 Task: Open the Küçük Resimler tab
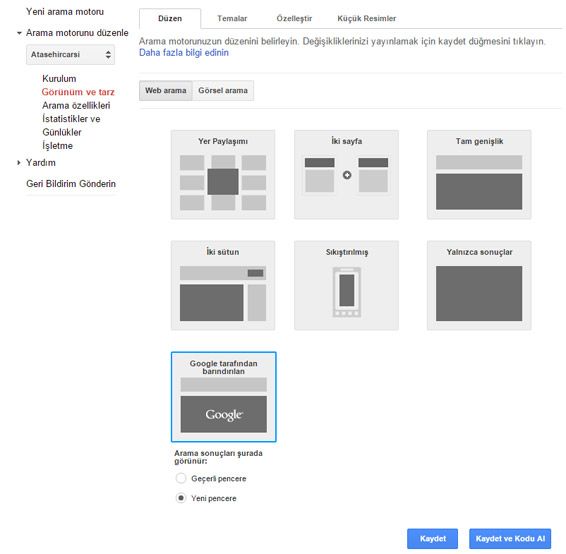click(366, 18)
